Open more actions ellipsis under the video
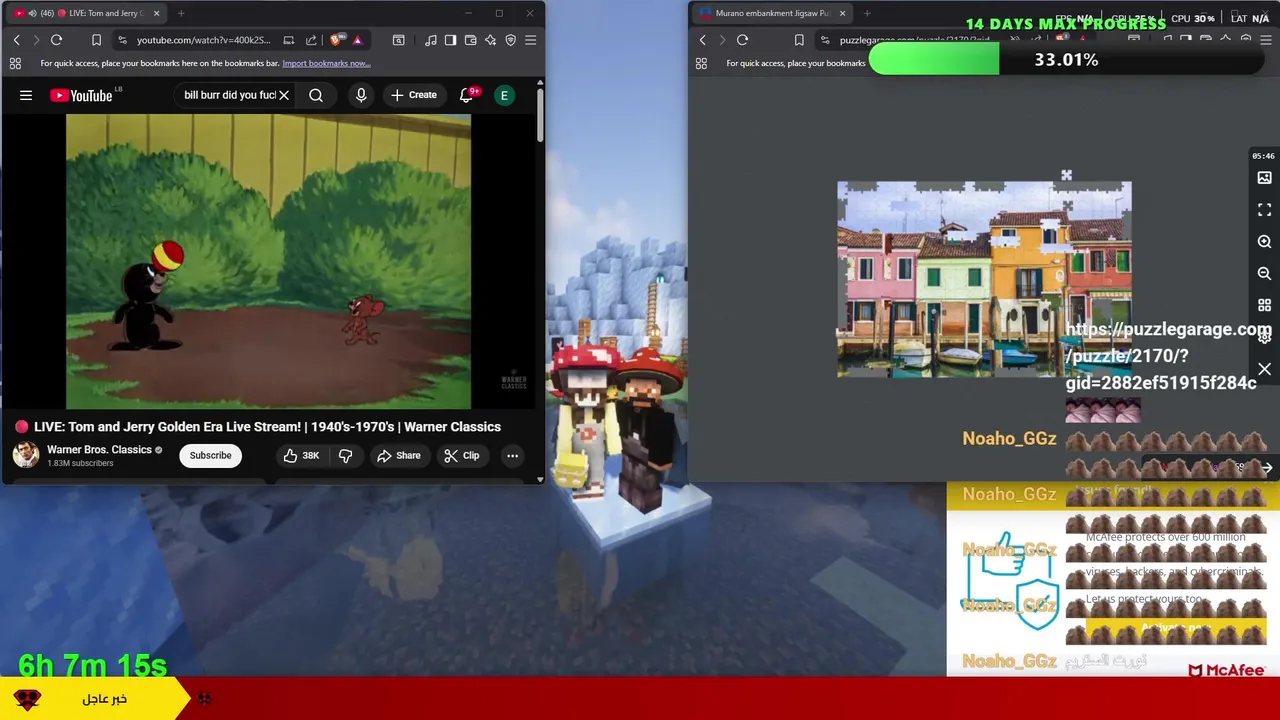 (512, 456)
